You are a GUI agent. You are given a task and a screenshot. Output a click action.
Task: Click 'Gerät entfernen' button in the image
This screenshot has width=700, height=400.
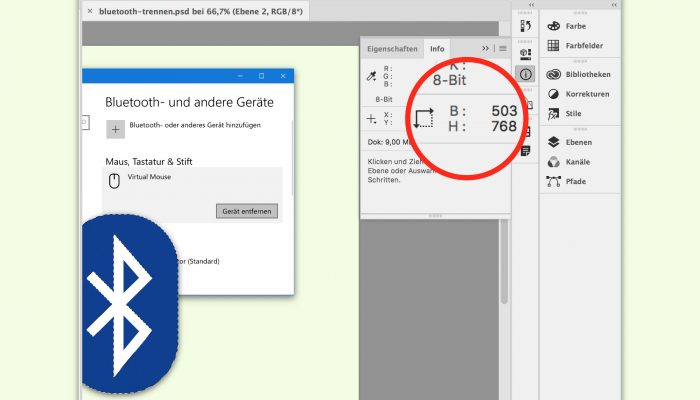click(247, 211)
